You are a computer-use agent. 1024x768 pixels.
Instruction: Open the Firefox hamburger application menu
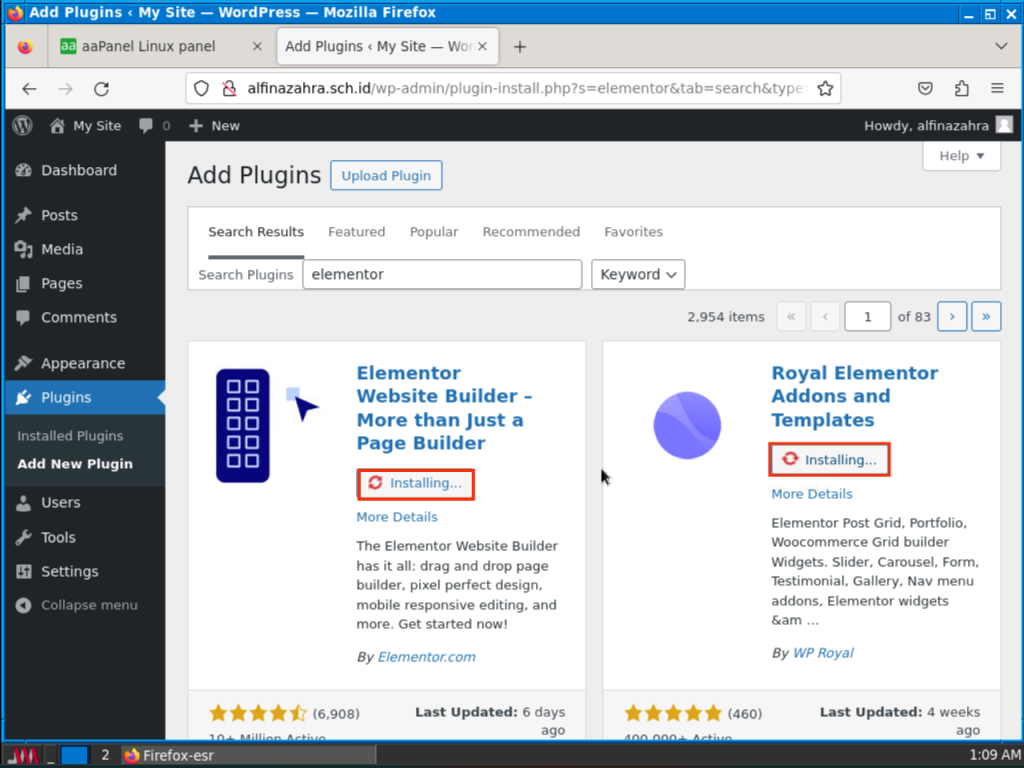[997, 89]
